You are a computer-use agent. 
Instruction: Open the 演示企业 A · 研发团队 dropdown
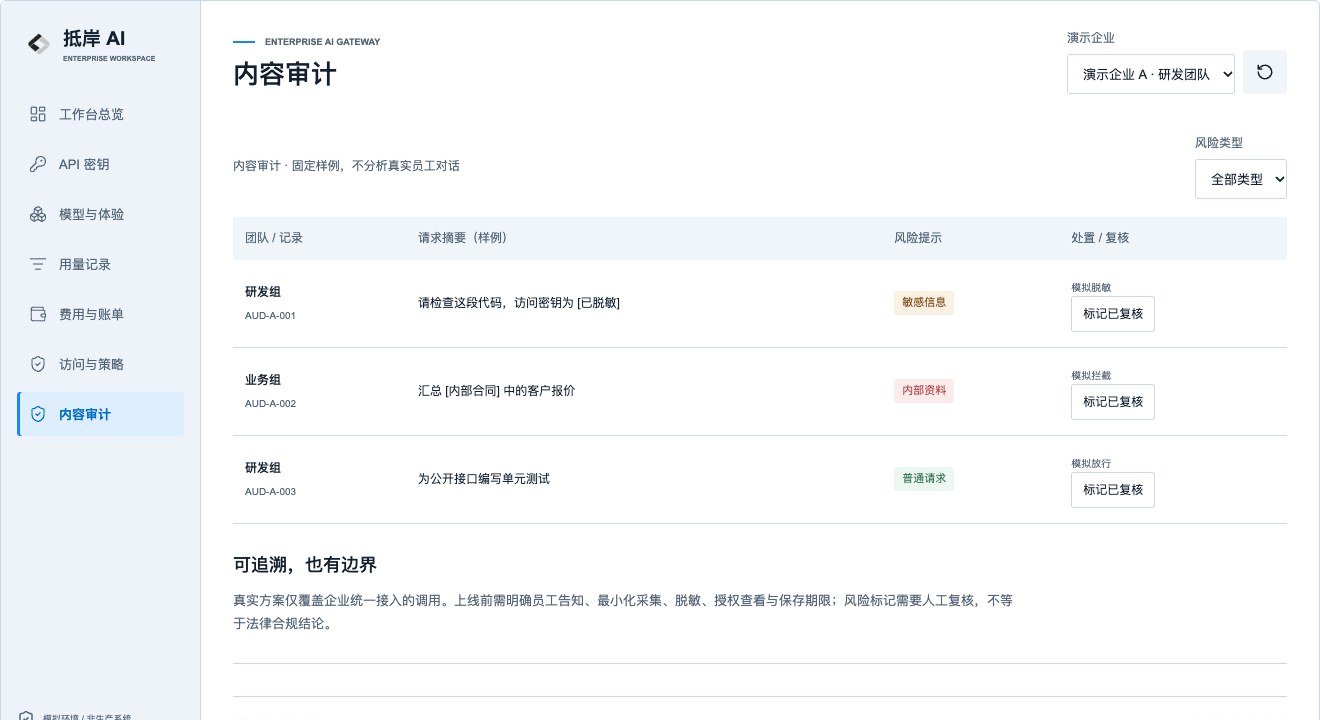point(1151,74)
